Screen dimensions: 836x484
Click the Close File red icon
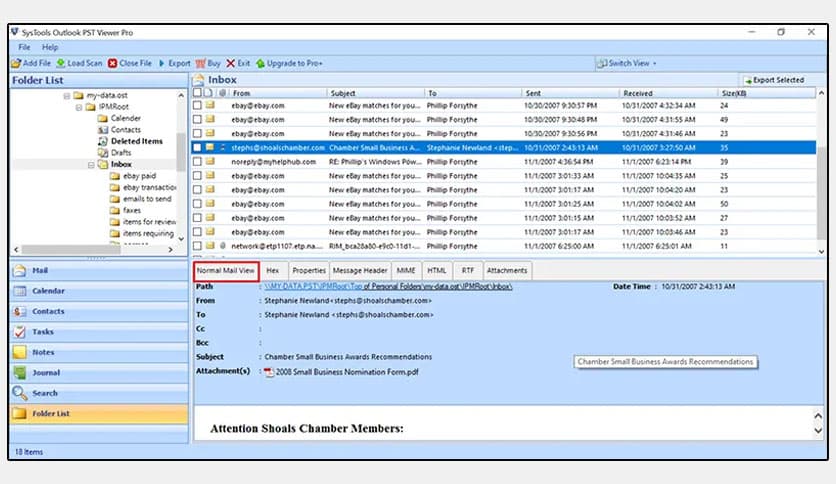(112, 63)
